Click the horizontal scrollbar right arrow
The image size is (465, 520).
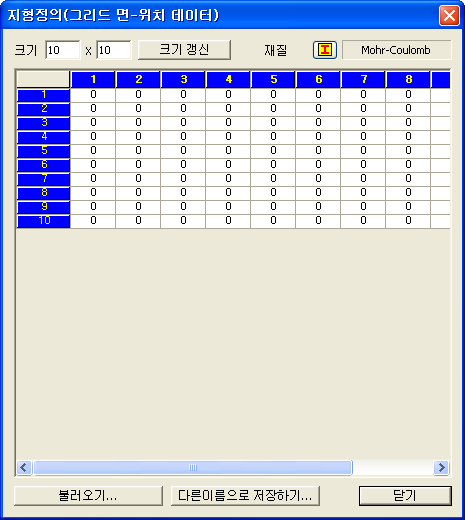tap(441, 468)
